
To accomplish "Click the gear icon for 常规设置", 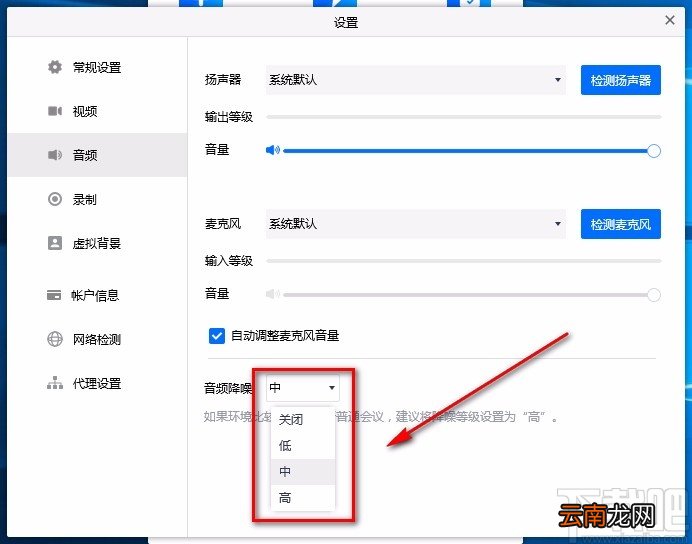I will tap(55, 67).
